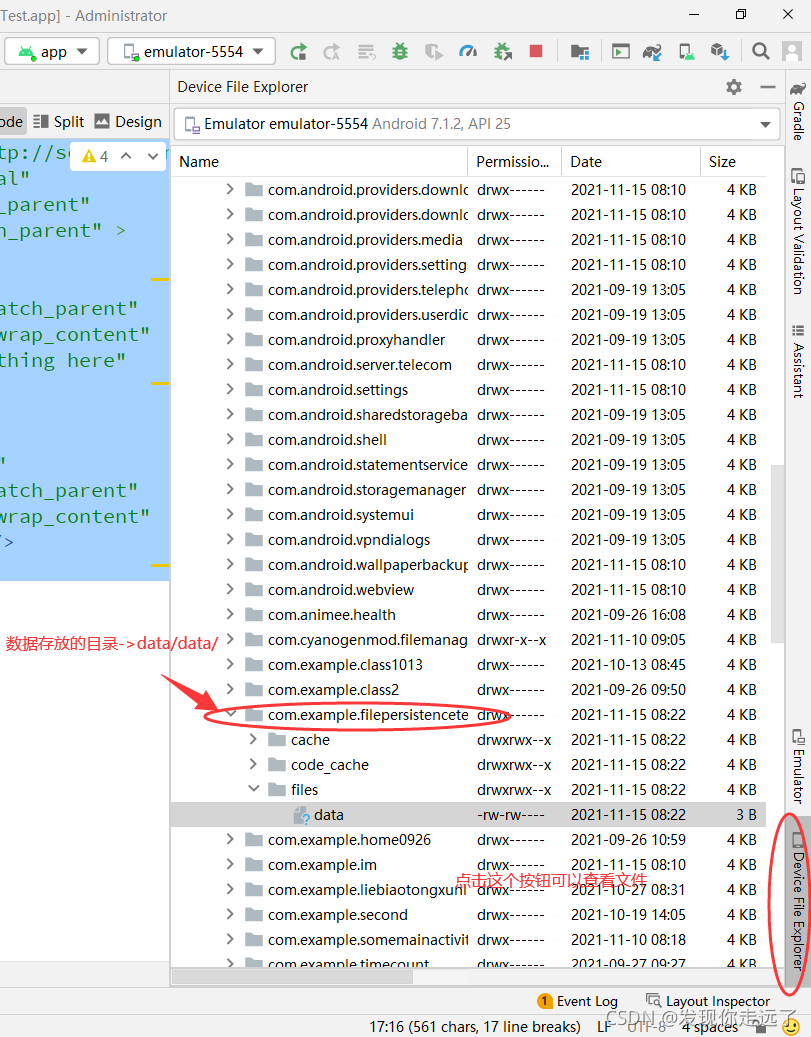Viewport: 811px width, 1037px height.
Task: Click Sync Project with Gradle Files icon
Action: click(652, 52)
